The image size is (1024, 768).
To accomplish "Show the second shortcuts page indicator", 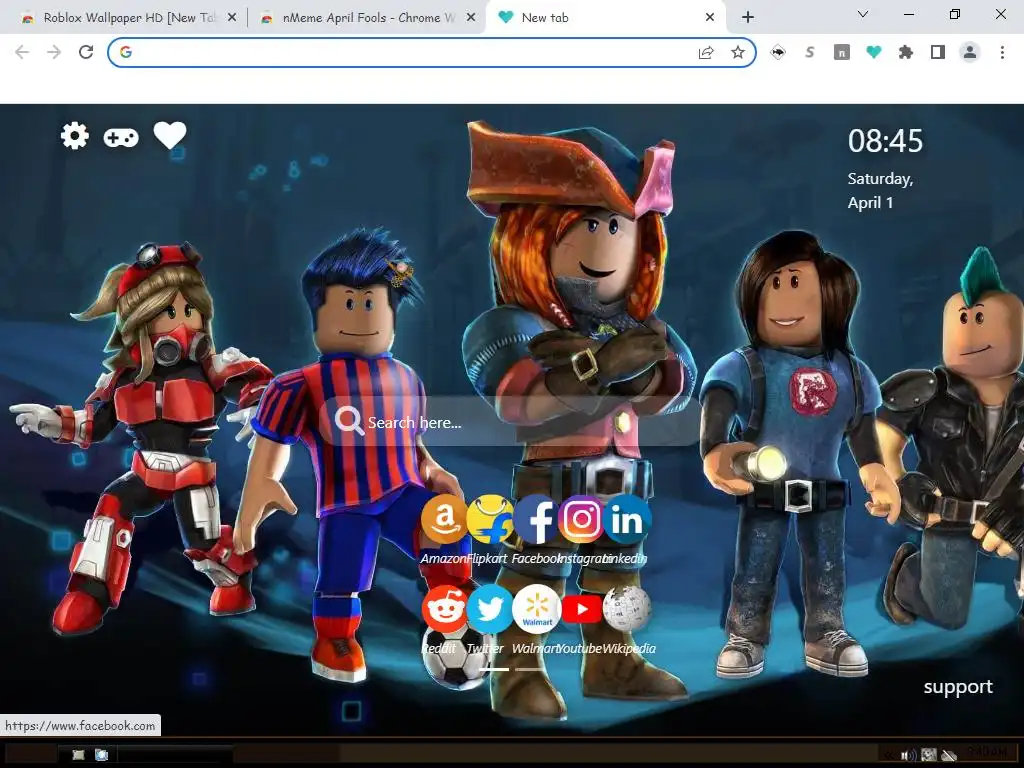I will 530,669.
